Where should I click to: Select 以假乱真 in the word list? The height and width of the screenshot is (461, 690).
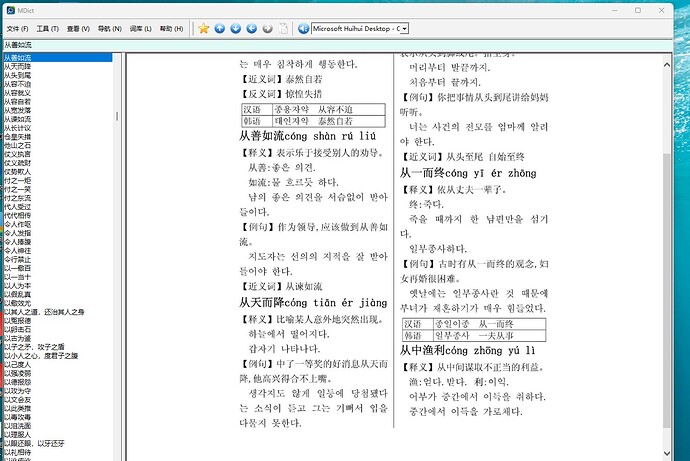[18, 295]
